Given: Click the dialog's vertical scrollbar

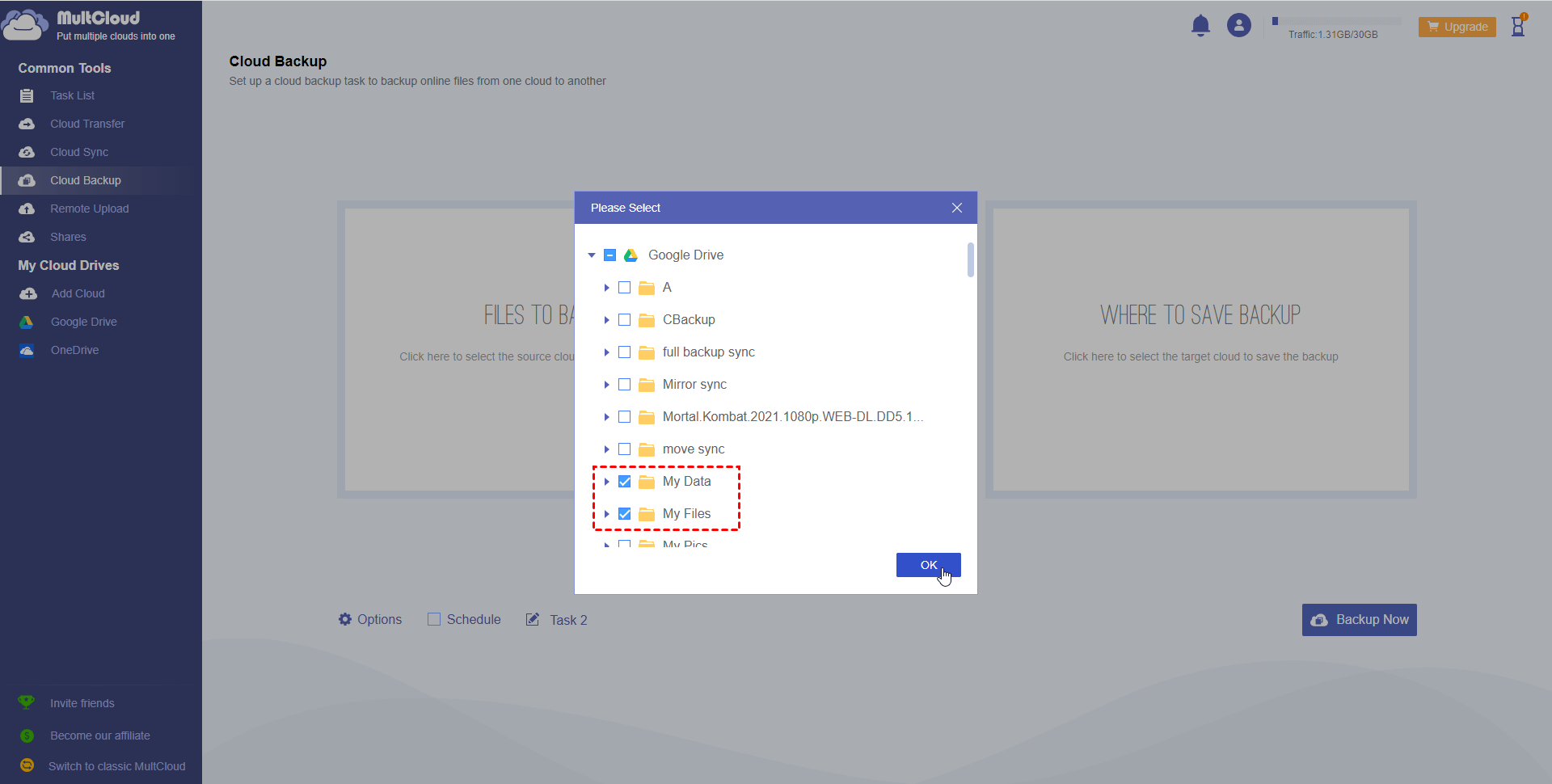Looking at the screenshot, I should pos(970,260).
